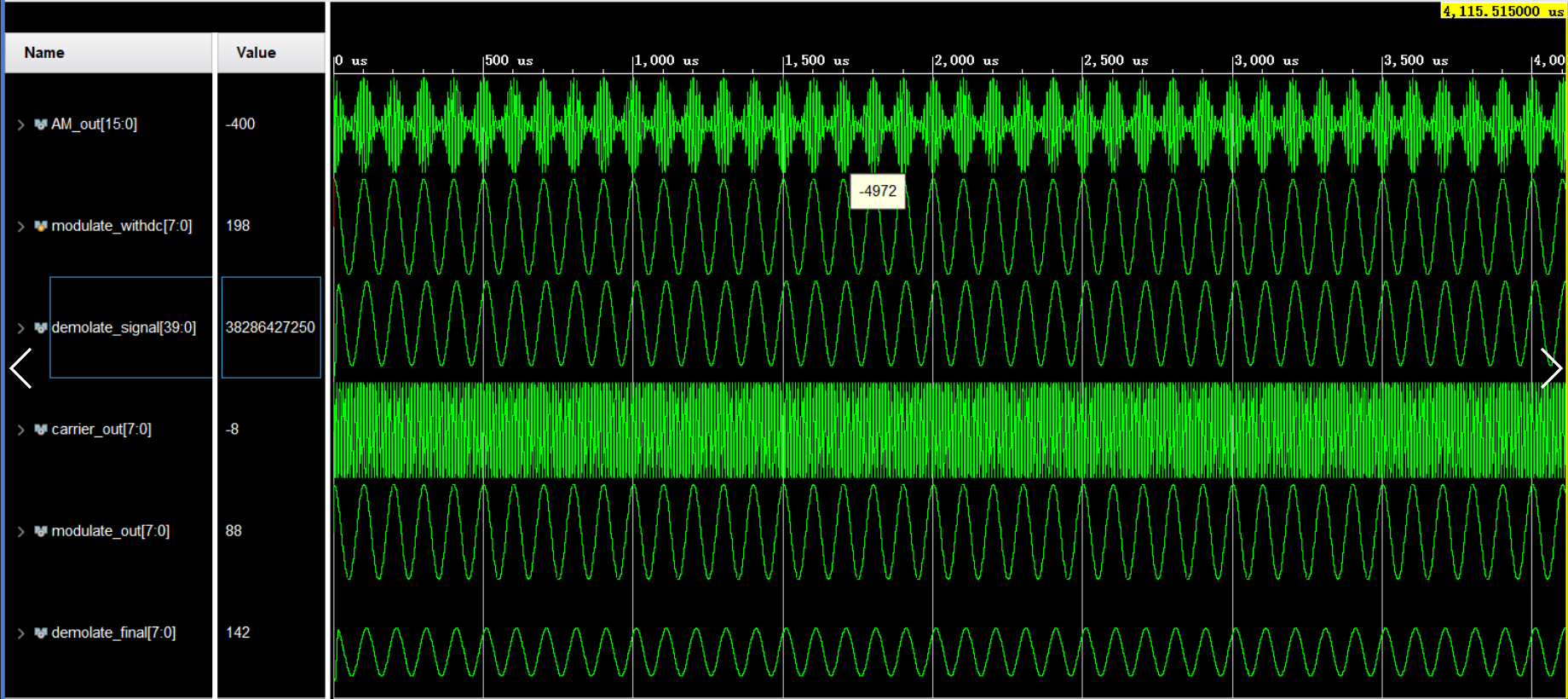The height and width of the screenshot is (699, 1568).
Task: Click the carrier_out dense waveform trace
Action: (x=949, y=430)
